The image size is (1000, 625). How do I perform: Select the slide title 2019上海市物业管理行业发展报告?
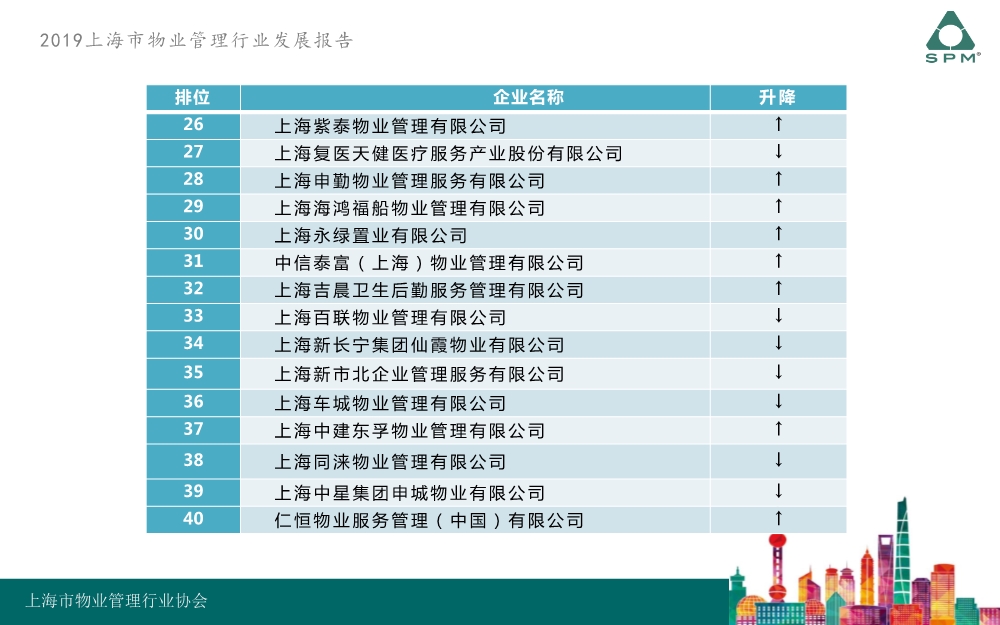pyautogui.click(x=197, y=41)
